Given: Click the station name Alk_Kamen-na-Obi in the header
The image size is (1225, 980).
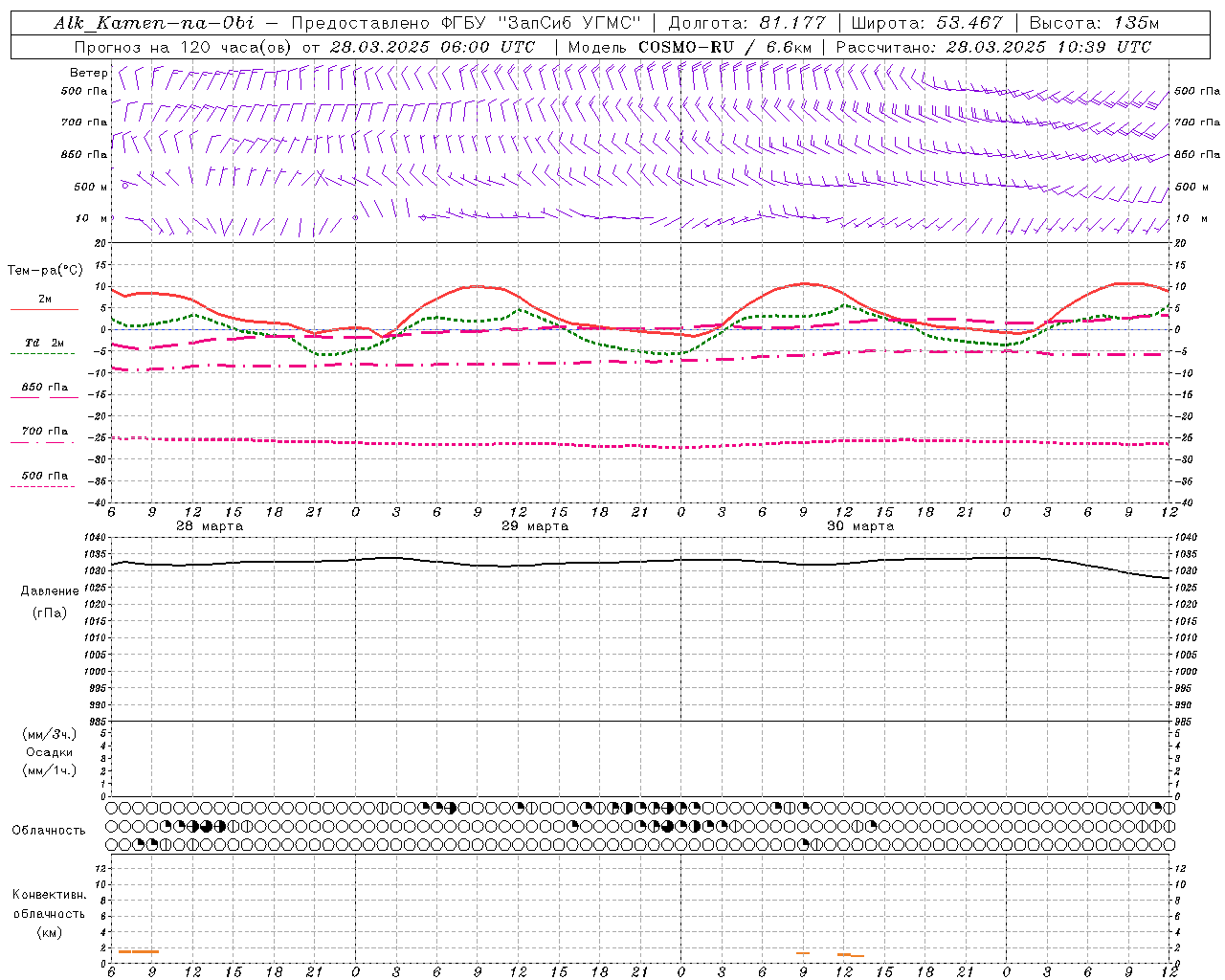Looking at the screenshot, I should click(x=154, y=23).
